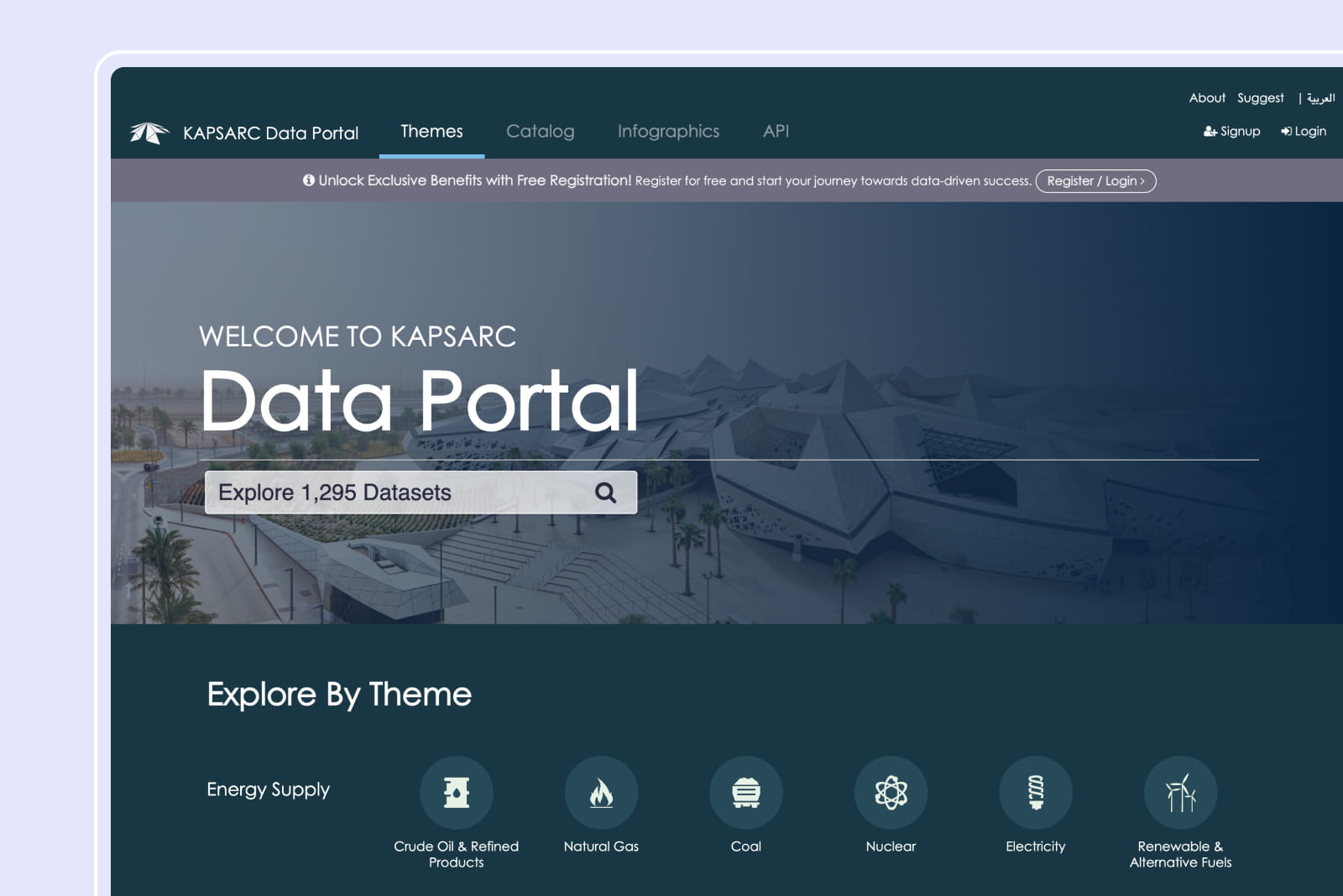Open the About link
This screenshot has width=1343, height=896.
pyautogui.click(x=1206, y=98)
